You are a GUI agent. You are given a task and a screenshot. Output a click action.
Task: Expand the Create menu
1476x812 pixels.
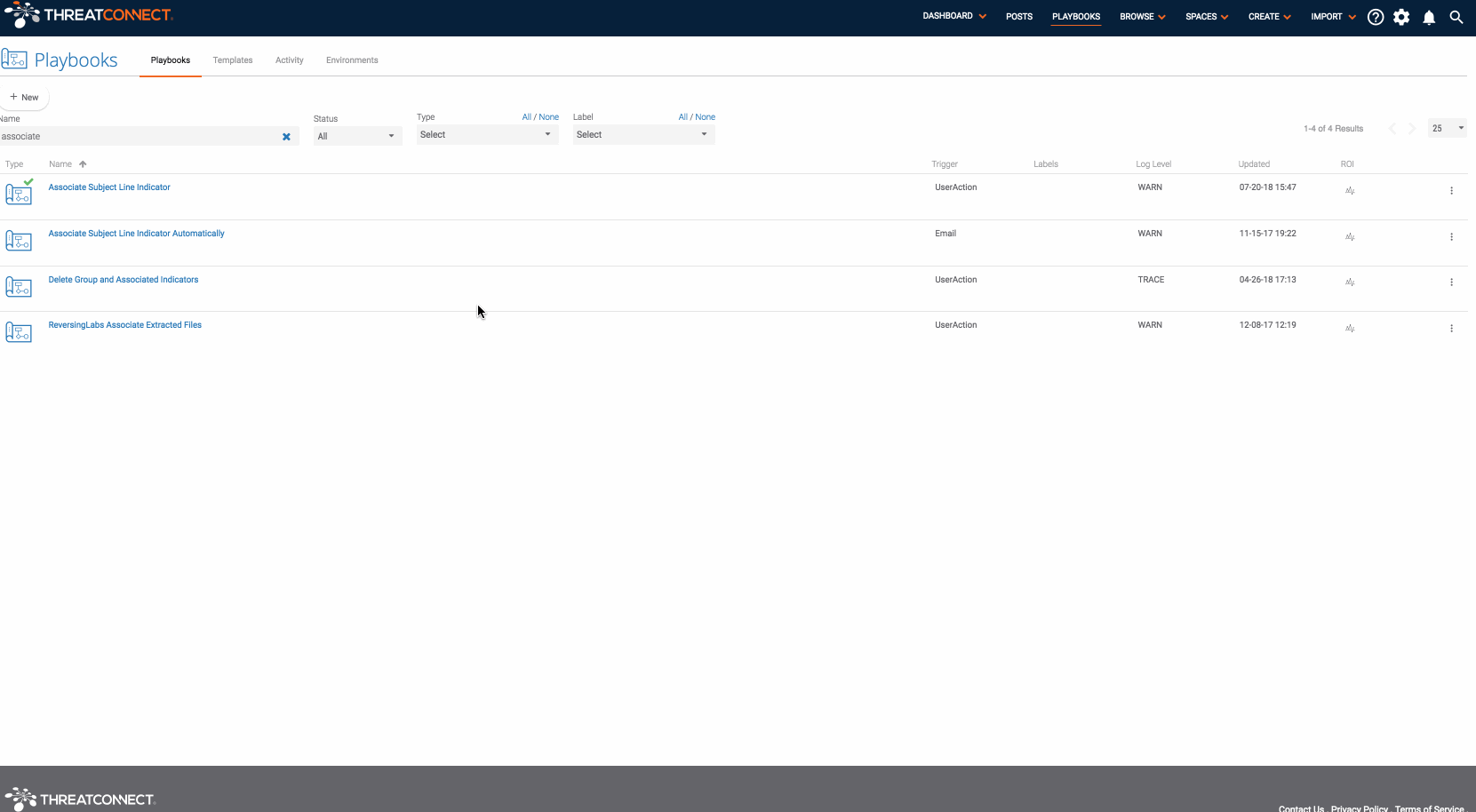(x=1270, y=17)
